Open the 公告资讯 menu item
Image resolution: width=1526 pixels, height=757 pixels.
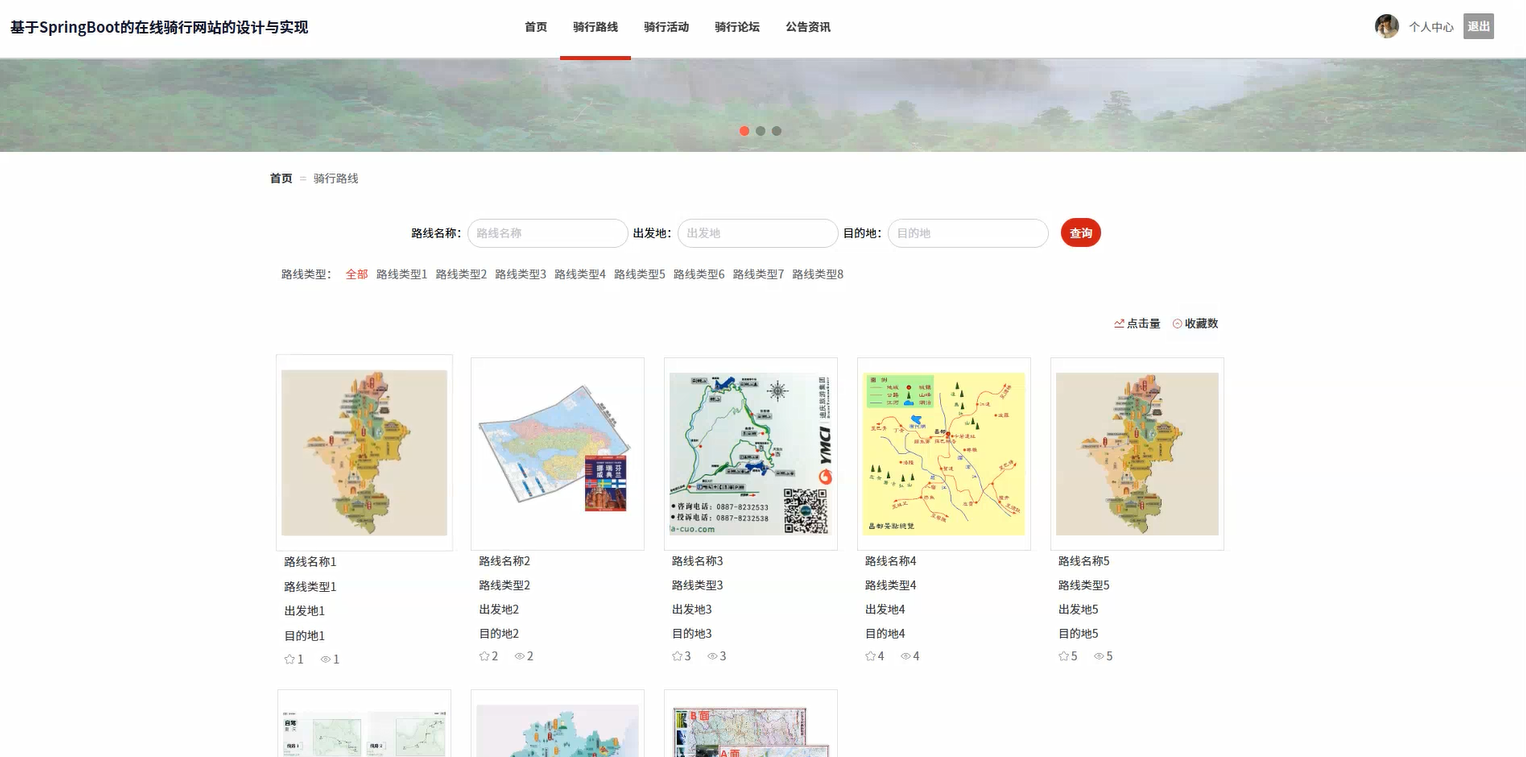pos(808,27)
